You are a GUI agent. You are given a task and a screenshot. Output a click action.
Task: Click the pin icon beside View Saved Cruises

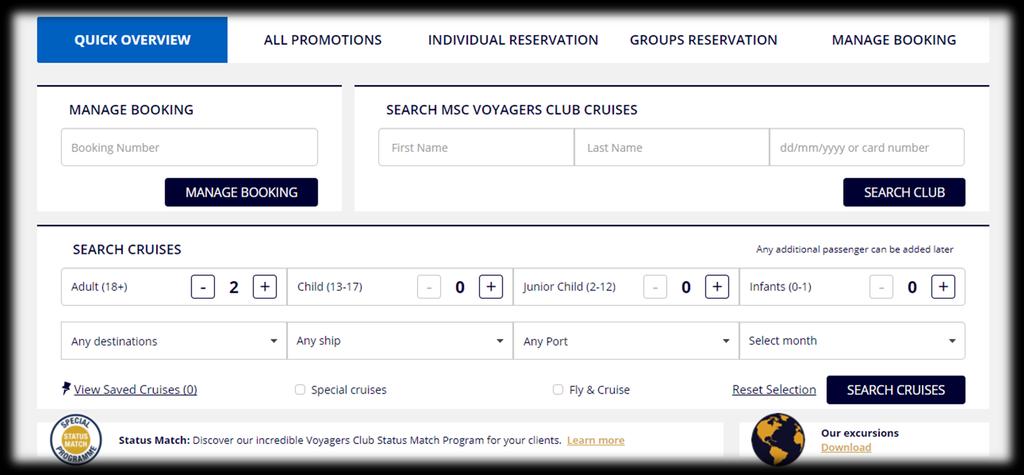(x=66, y=389)
